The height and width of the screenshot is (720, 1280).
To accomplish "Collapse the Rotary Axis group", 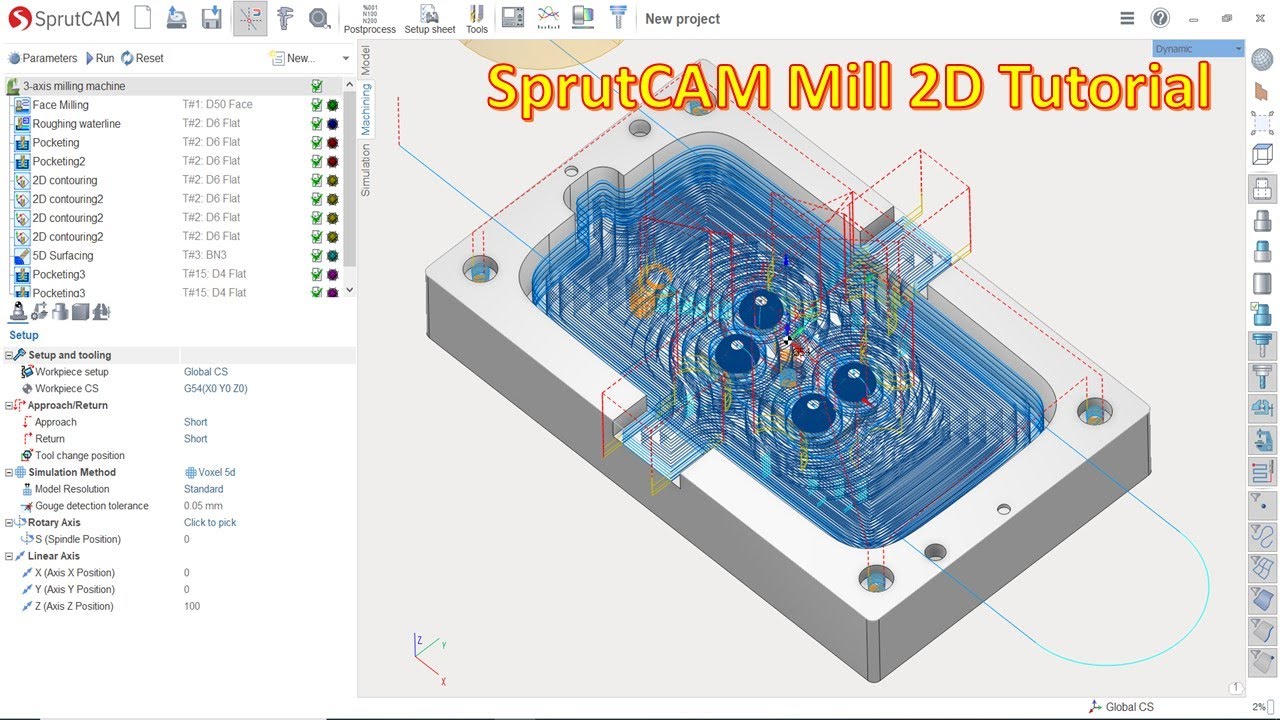I will (x=9, y=522).
